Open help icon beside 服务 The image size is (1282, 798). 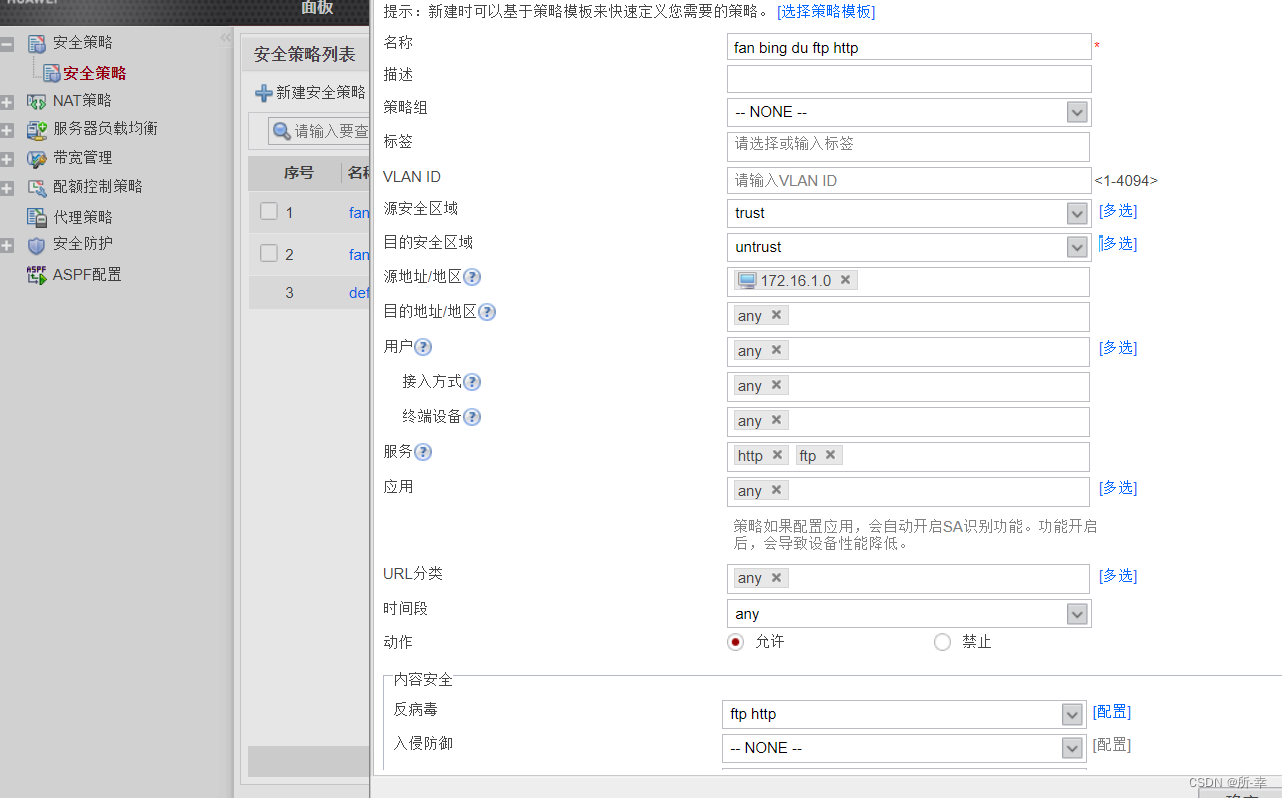click(x=423, y=452)
